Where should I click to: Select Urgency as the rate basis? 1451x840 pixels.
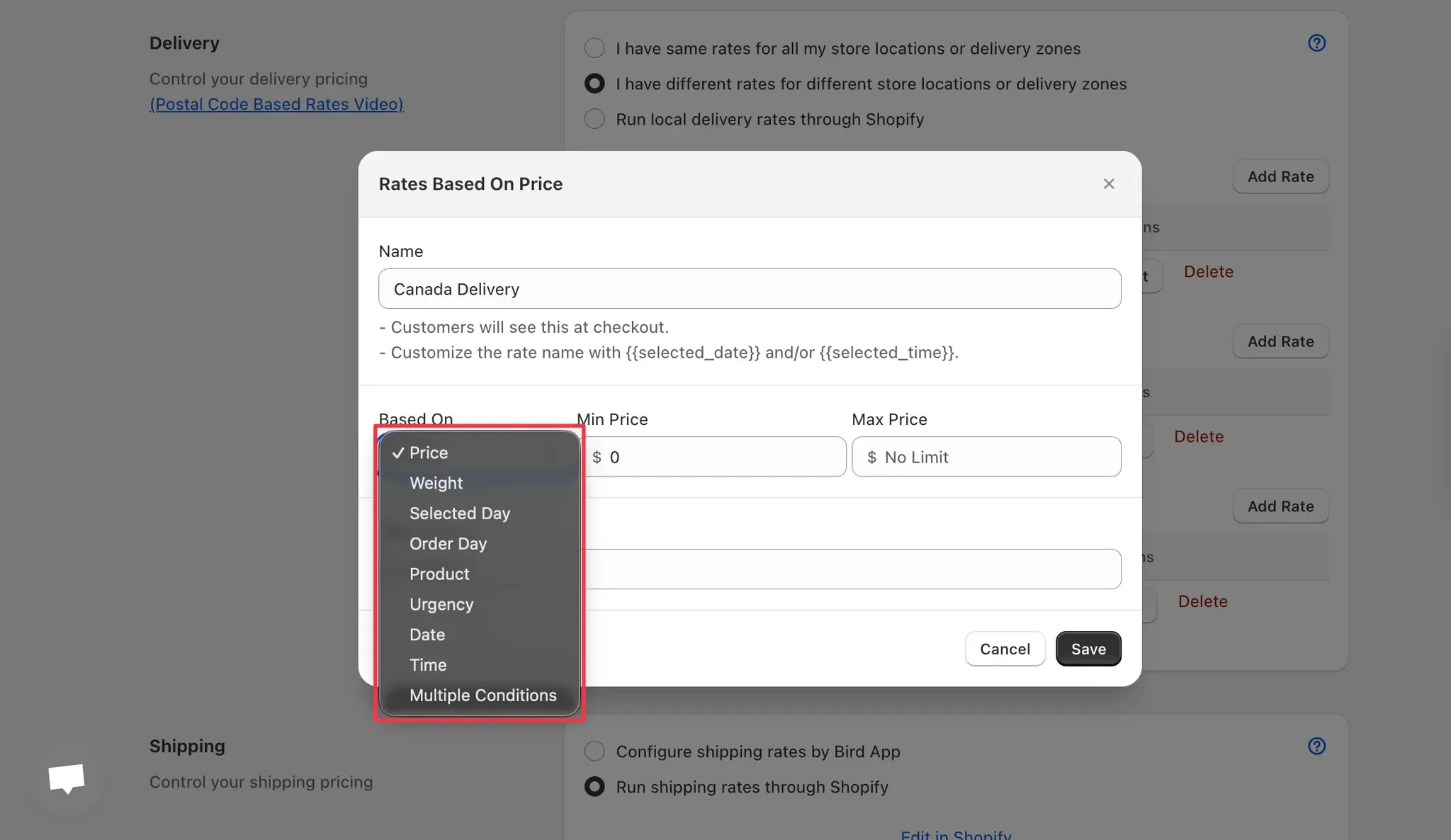(441, 604)
